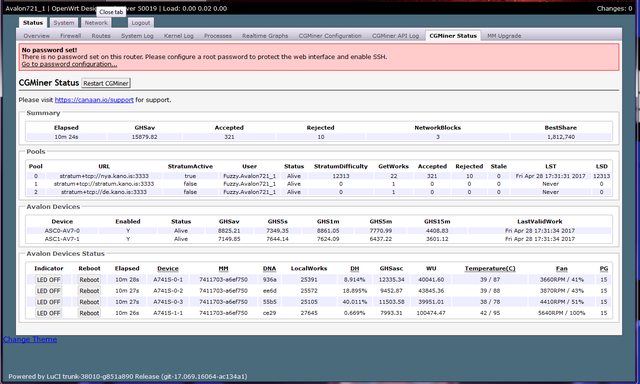Open the canaan.io support link
The height and width of the screenshot is (384, 640).
coord(94,100)
